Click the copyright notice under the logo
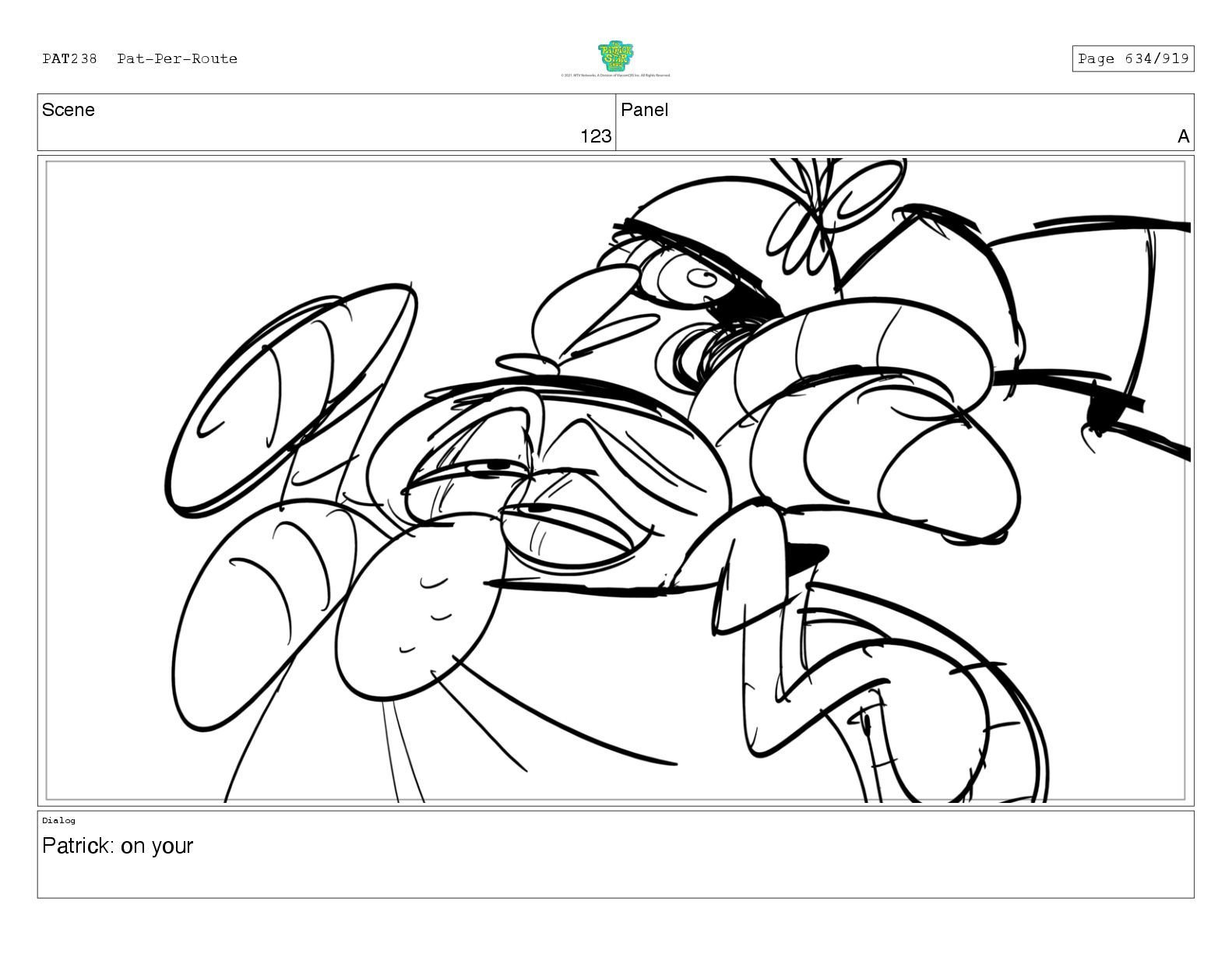 point(615,76)
